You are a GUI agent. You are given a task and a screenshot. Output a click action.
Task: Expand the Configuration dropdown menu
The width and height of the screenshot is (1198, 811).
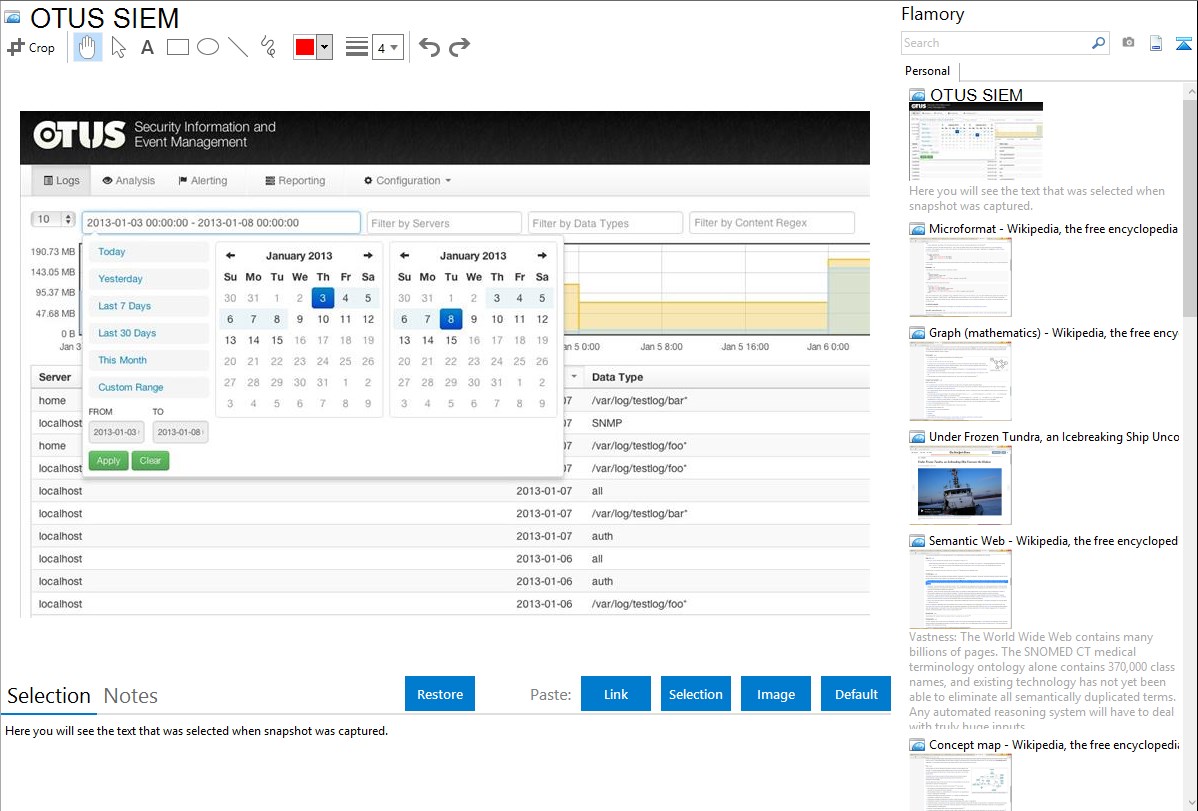[407, 180]
